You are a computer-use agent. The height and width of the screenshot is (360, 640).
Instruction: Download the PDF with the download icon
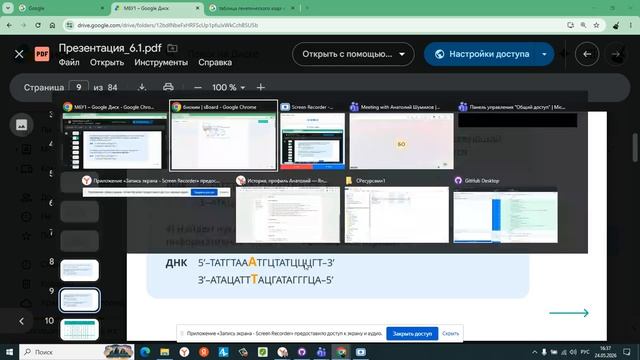[x=142, y=87]
